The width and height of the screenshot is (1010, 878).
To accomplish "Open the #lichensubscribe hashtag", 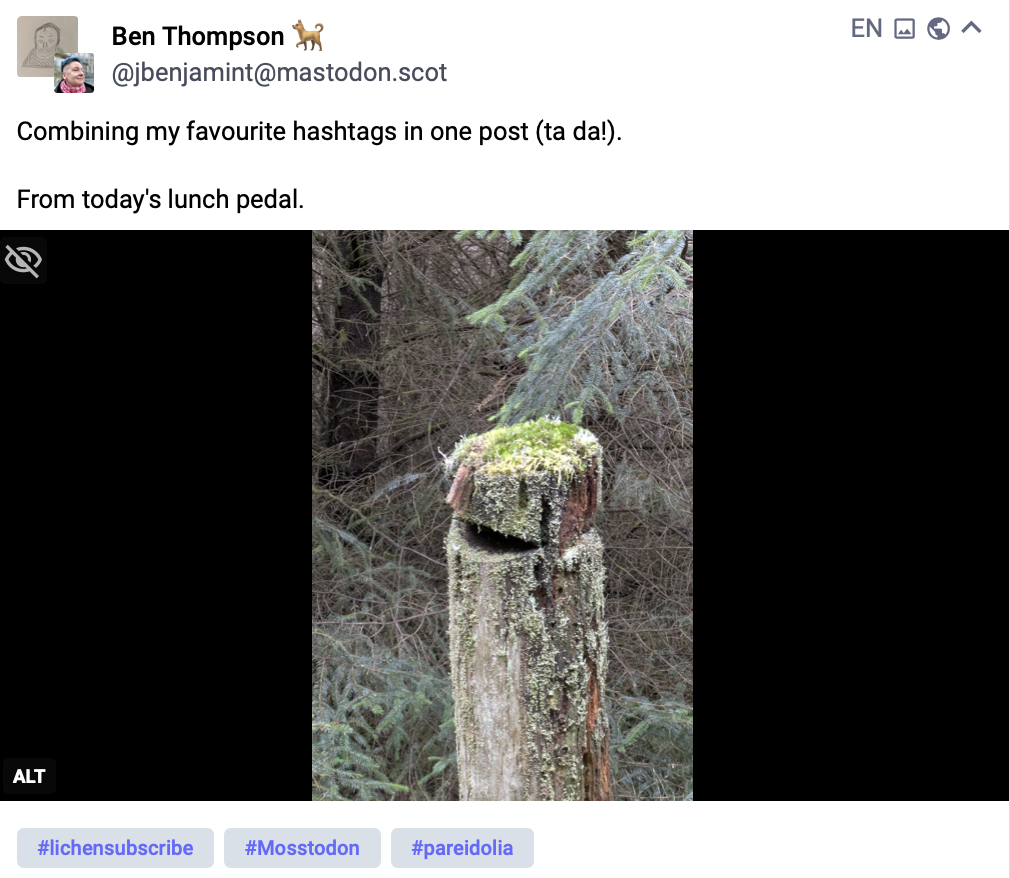I will pos(115,848).
